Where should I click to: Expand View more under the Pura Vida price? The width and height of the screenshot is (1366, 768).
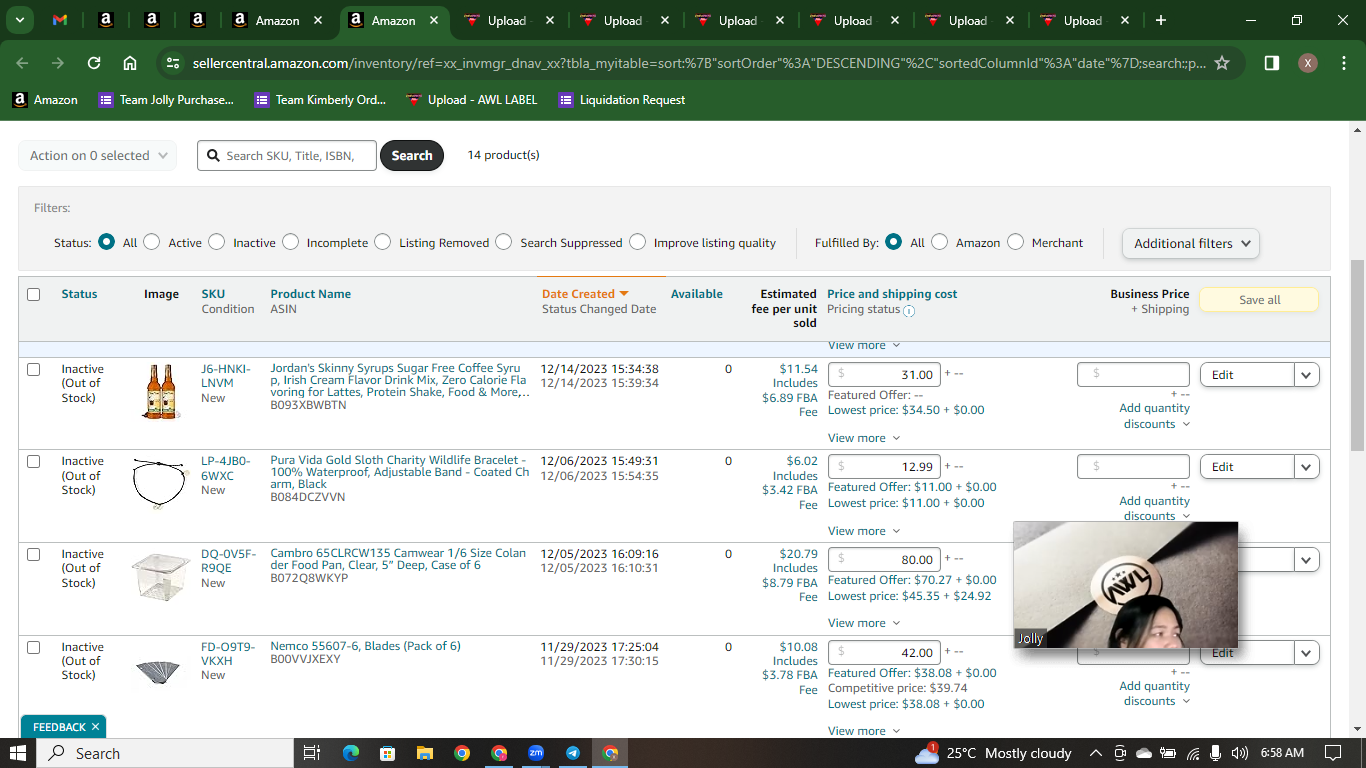(x=864, y=531)
